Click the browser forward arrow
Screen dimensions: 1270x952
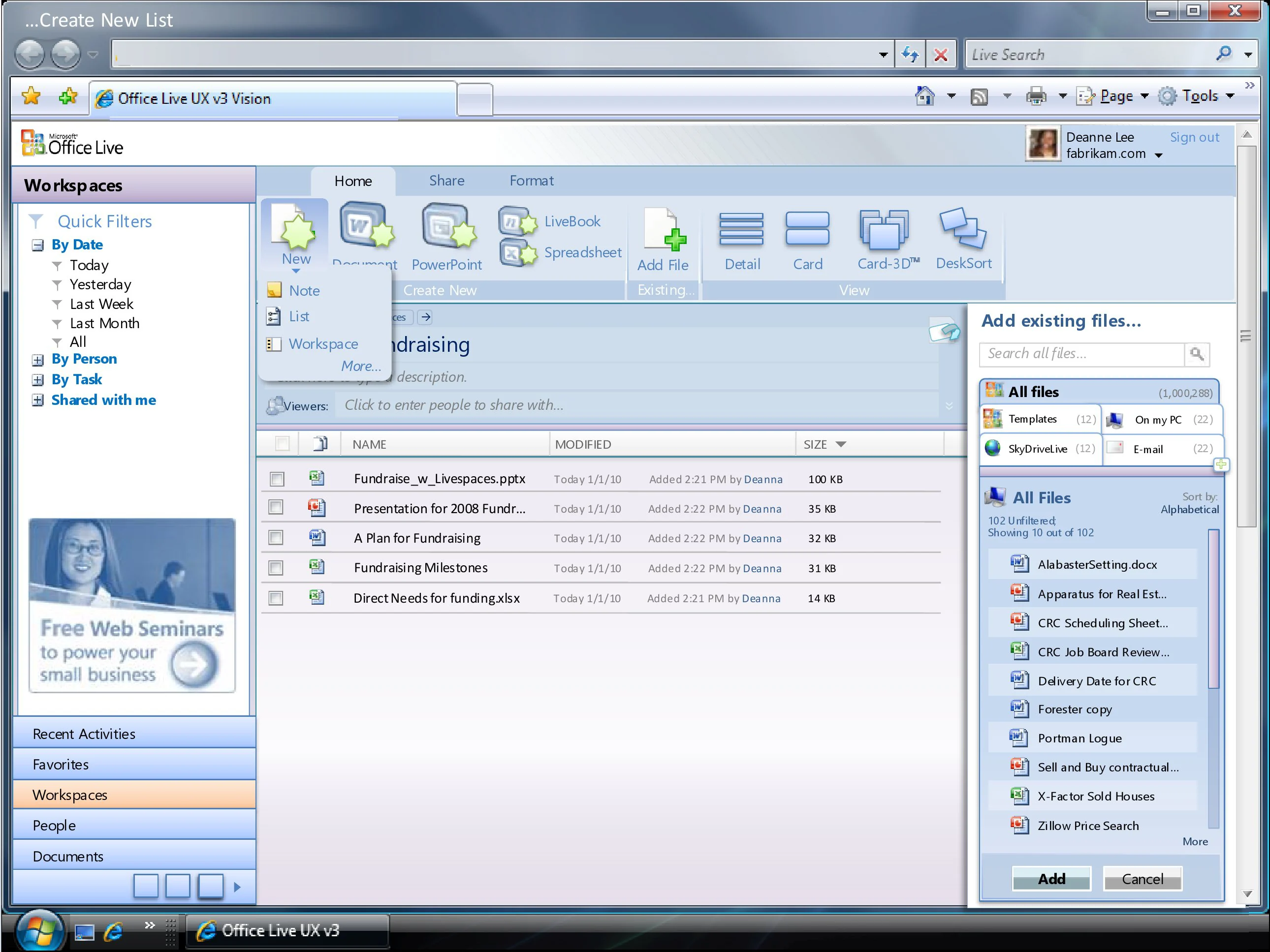(x=65, y=55)
